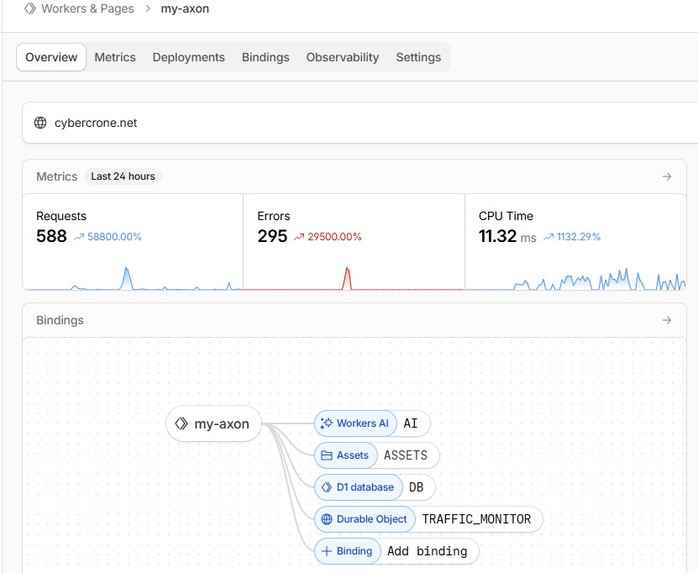
Task: Click the Bindings section heading
Action: click(x=60, y=320)
